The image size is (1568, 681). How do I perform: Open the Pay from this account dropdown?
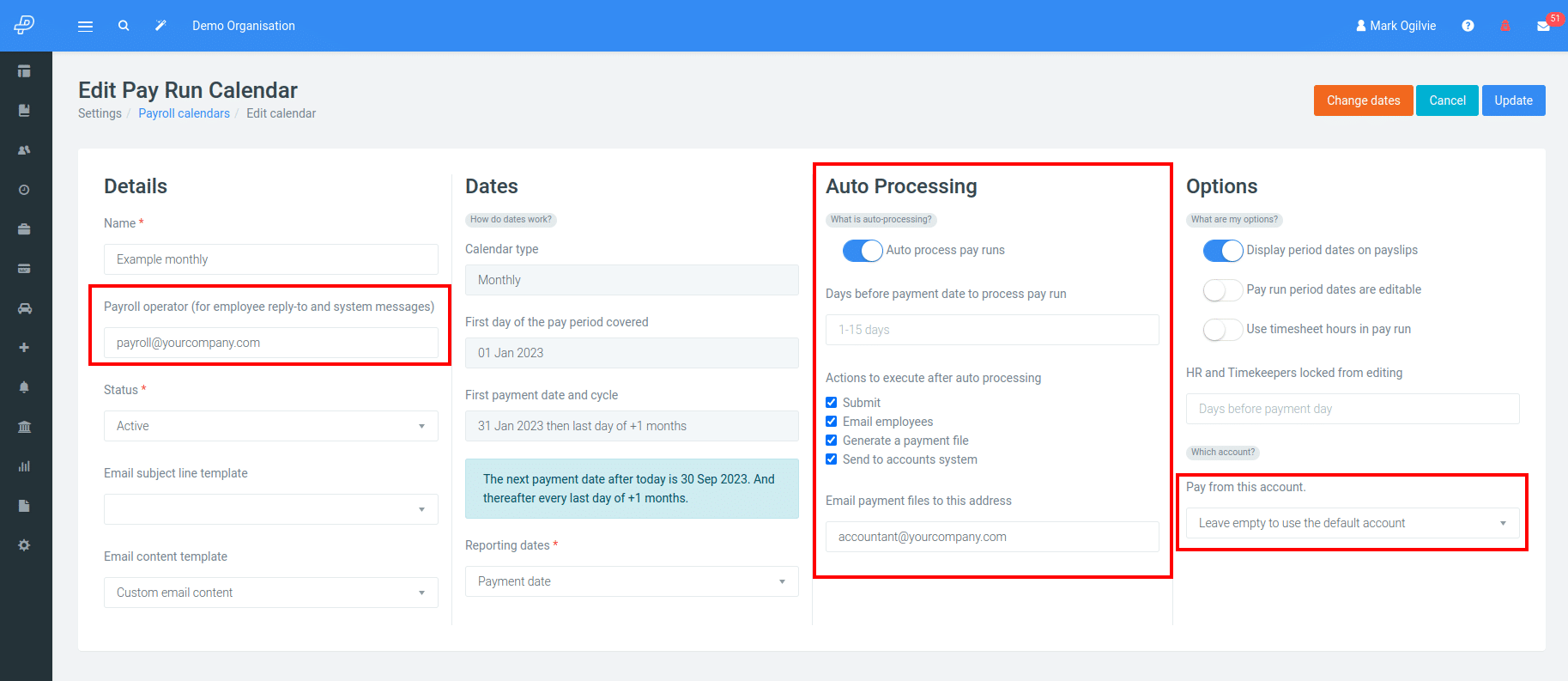click(1352, 522)
